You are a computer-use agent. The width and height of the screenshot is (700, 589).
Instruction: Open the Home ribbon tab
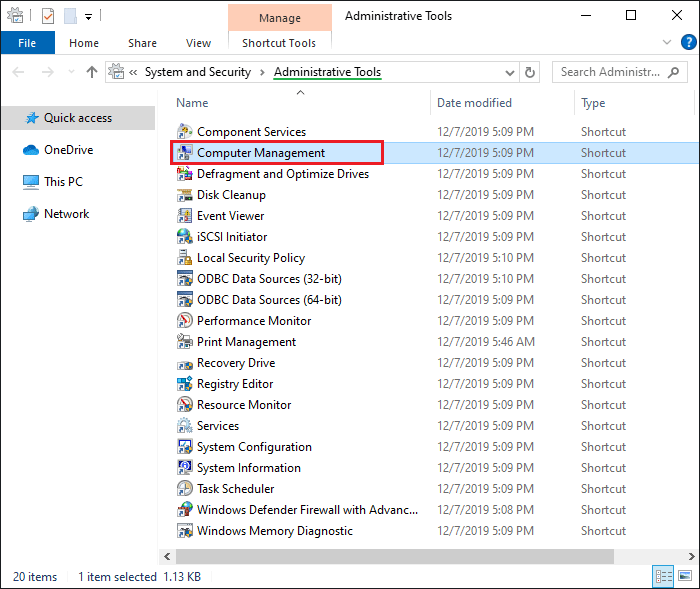point(84,43)
